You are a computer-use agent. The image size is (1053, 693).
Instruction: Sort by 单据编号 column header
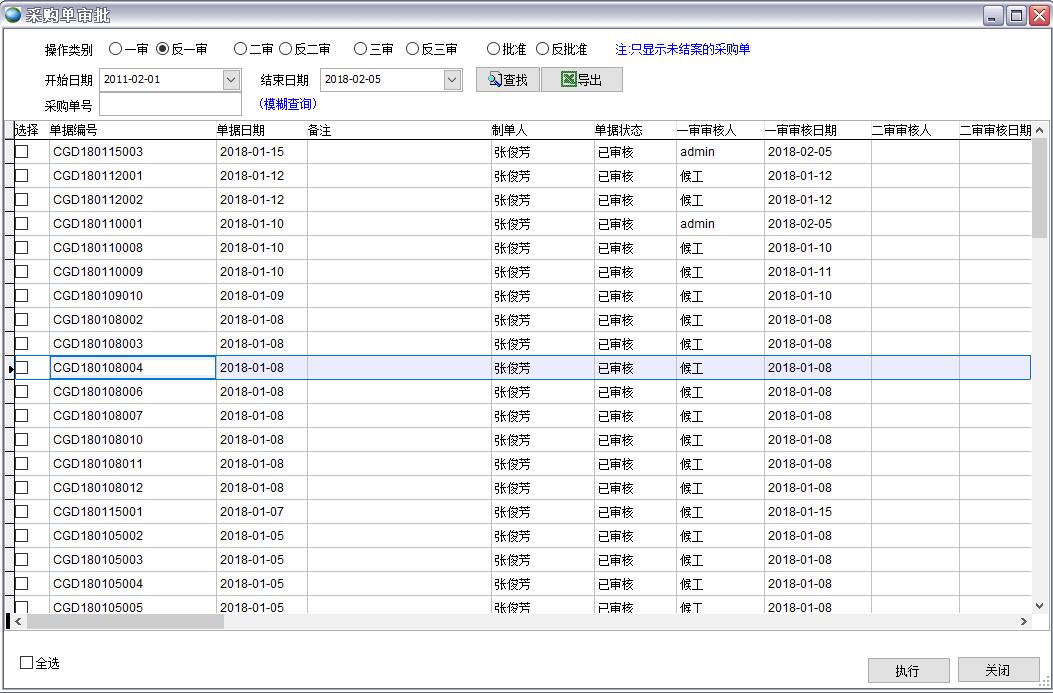(74, 130)
